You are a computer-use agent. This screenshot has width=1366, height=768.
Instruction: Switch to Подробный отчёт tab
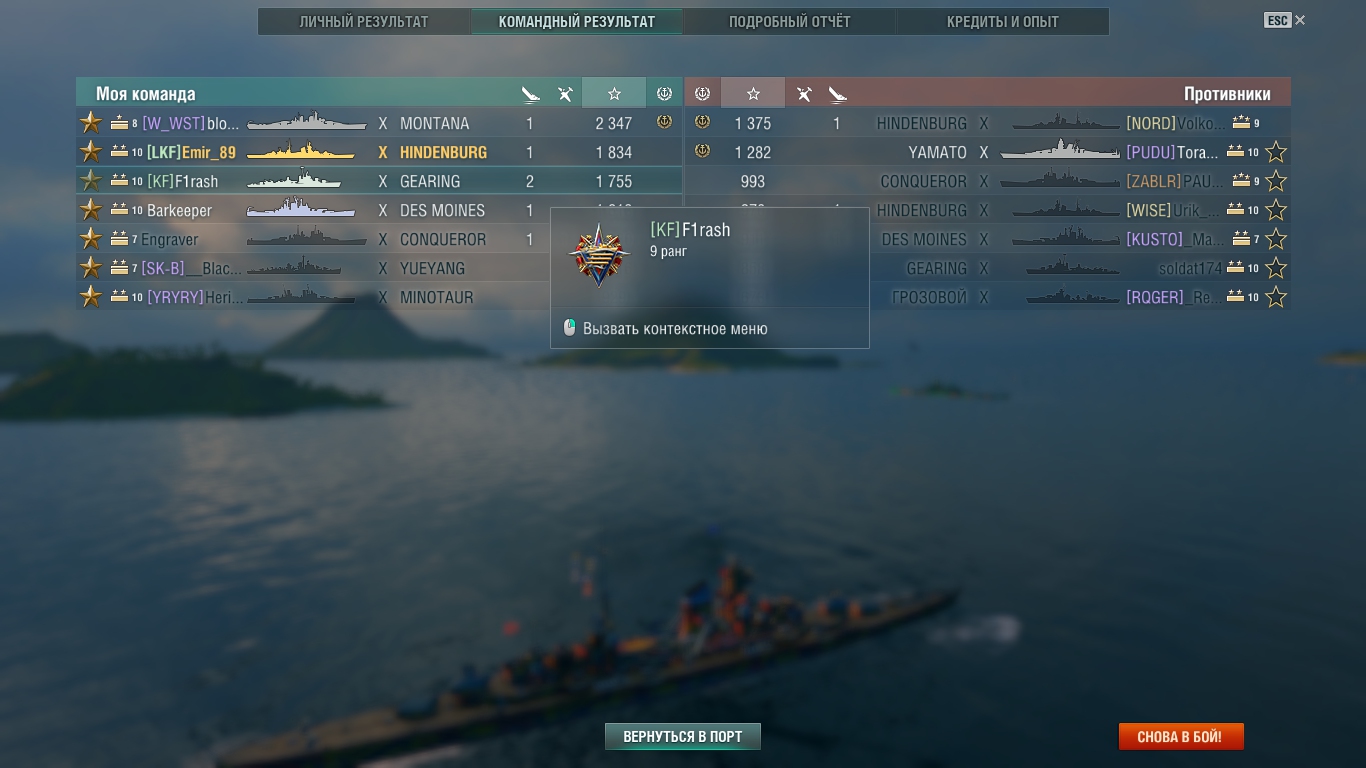[790, 21]
